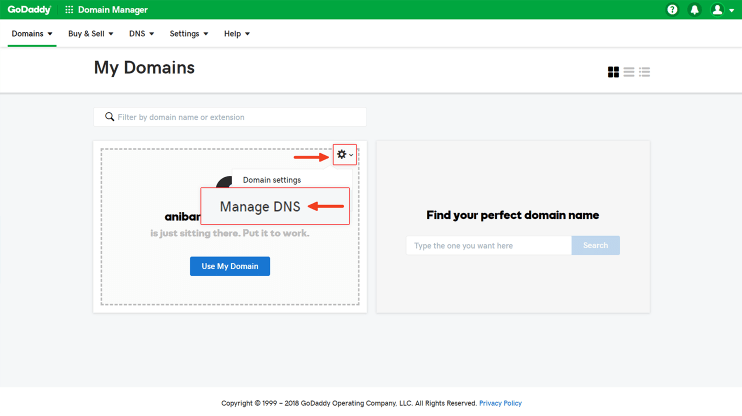Open the apps grid icon beside Domain Manager
Screen dimensions: 742x416
coord(69,9)
